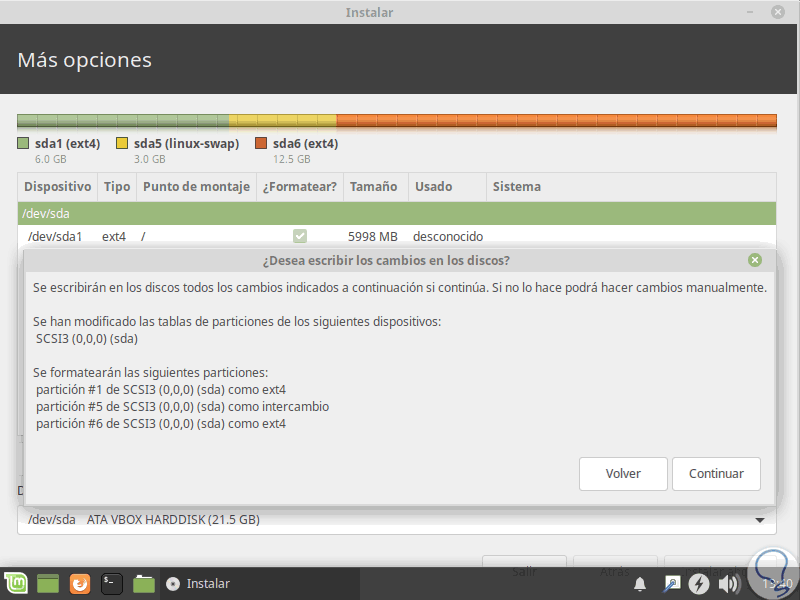This screenshot has width=800, height=600.
Task: Minimize the Instalar window
Action: 750,12
